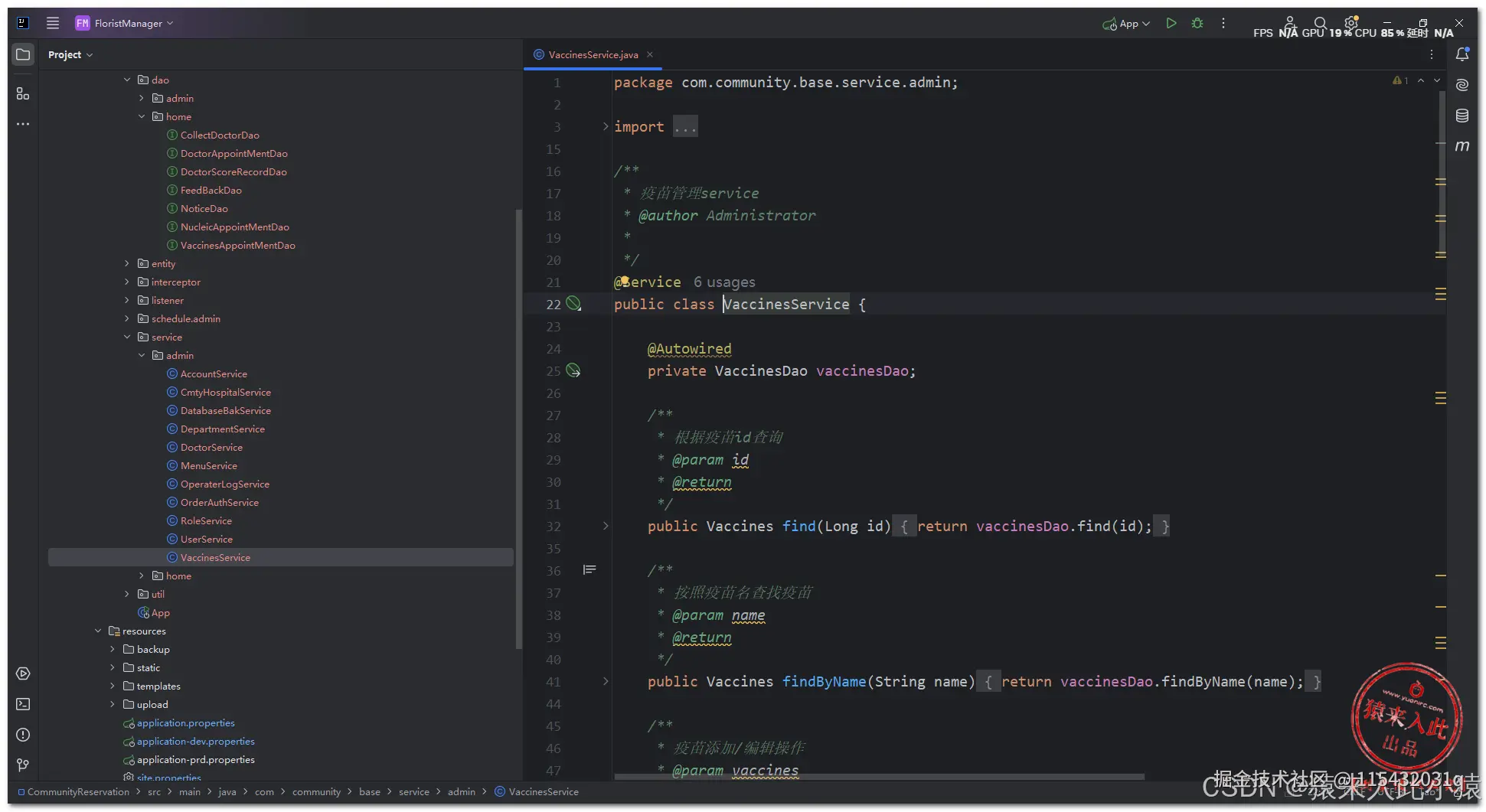Open the Problems tool window

[x=23, y=735]
